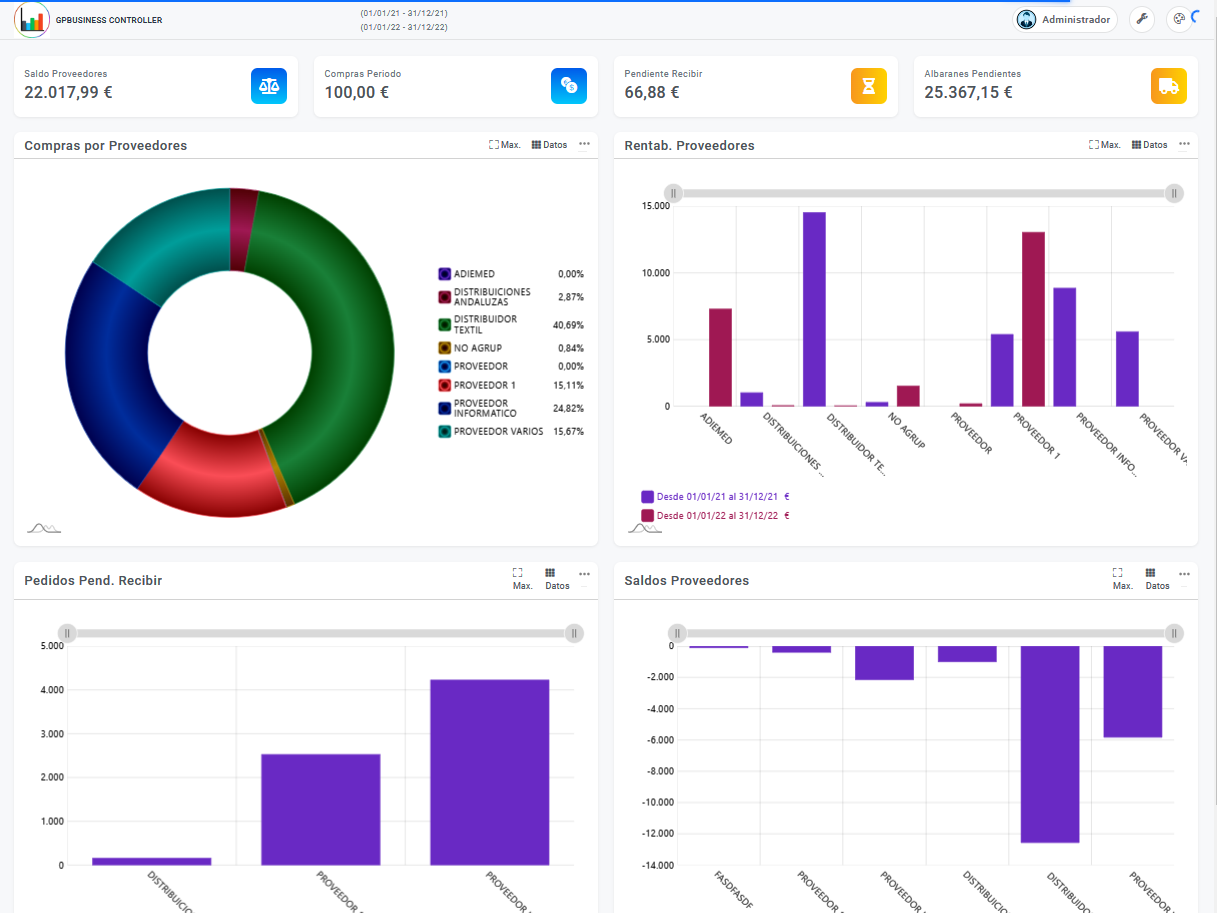Image resolution: width=1217 pixels, height=913 pixels.
Task: Toggle the 2021 period legend series
Action: 647,496
